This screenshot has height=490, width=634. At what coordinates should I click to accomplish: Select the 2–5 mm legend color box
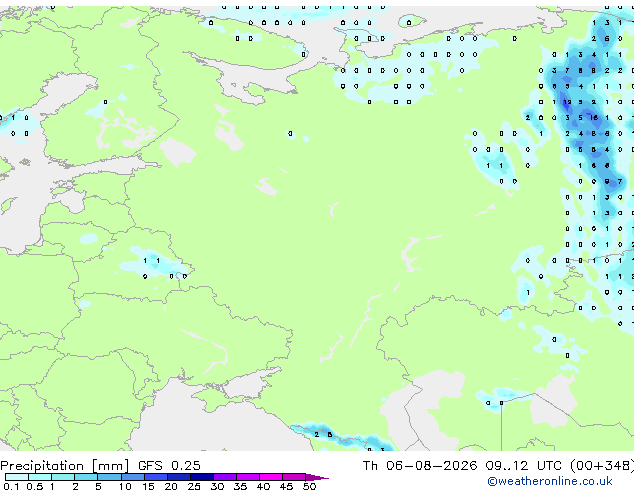tap(86, 477)
